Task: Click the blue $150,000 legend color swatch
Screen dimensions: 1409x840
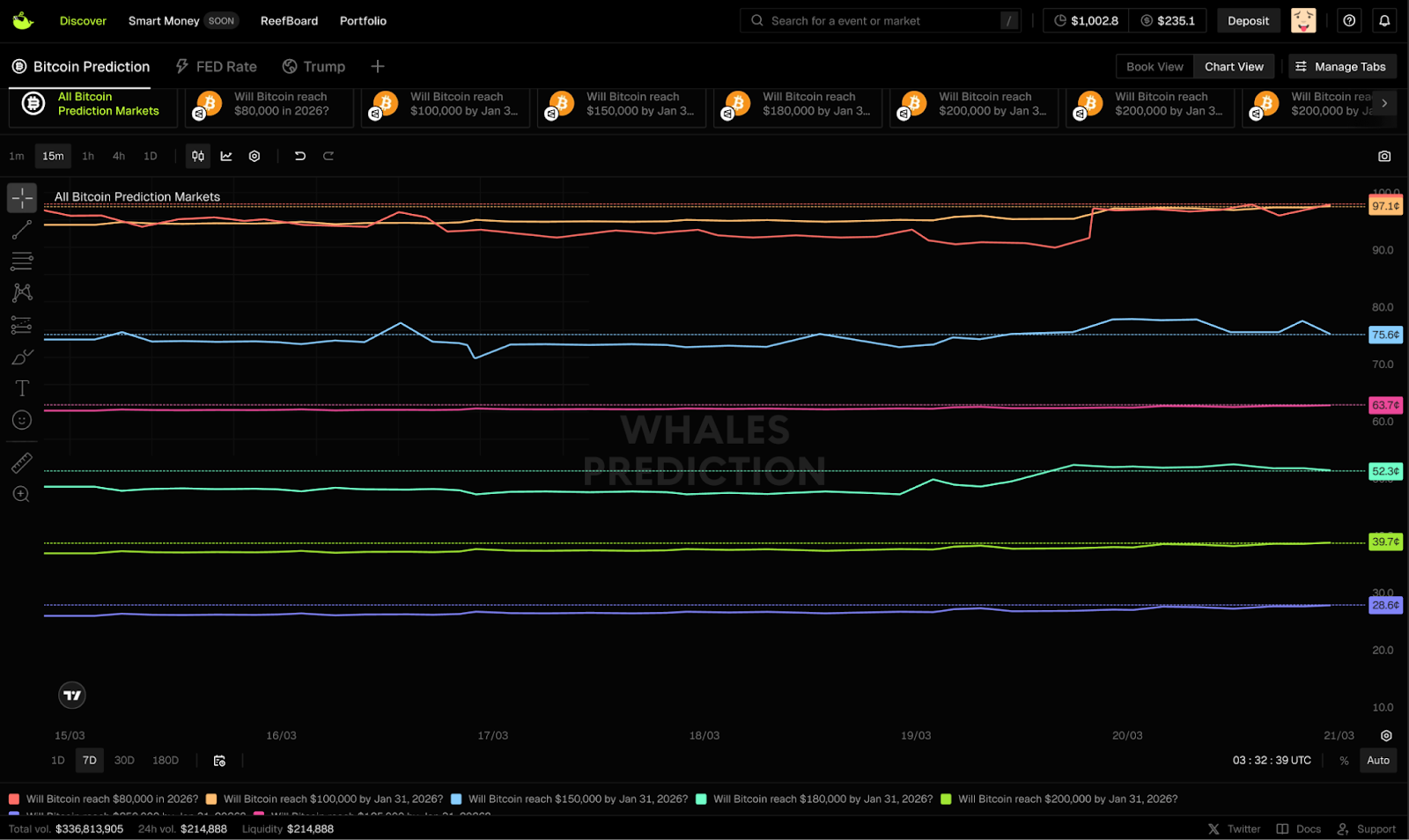Action: [x=456, y=799]
